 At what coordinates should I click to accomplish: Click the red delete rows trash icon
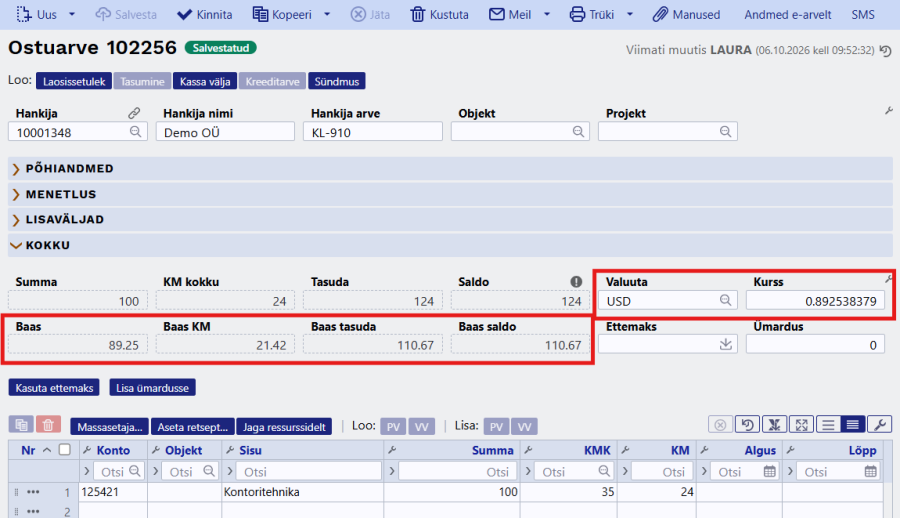click(48, 425)
